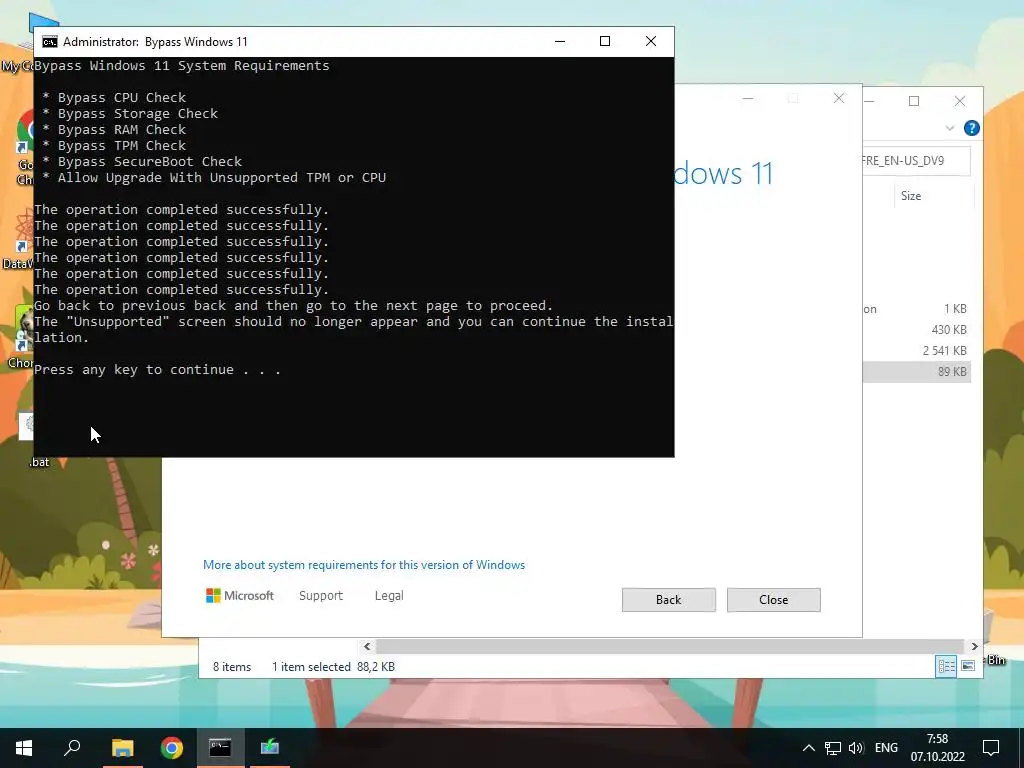Select Command Prompt taskbar icon

220,748
